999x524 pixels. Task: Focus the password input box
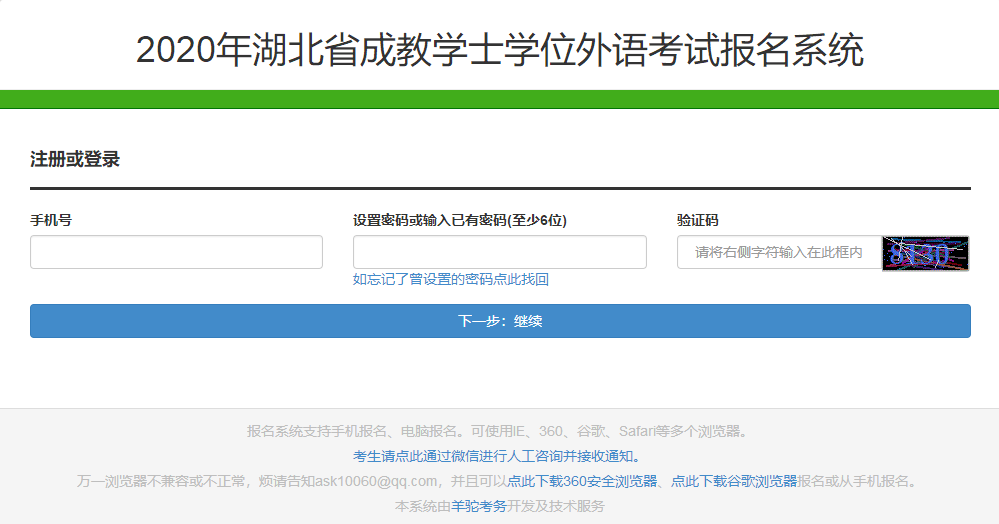coord(499,252)
